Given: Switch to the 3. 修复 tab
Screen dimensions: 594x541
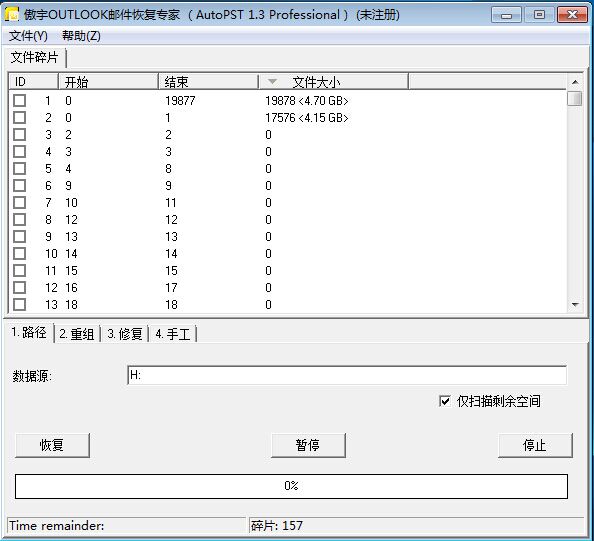Looking at the screenshot, I should click(125, 334).
